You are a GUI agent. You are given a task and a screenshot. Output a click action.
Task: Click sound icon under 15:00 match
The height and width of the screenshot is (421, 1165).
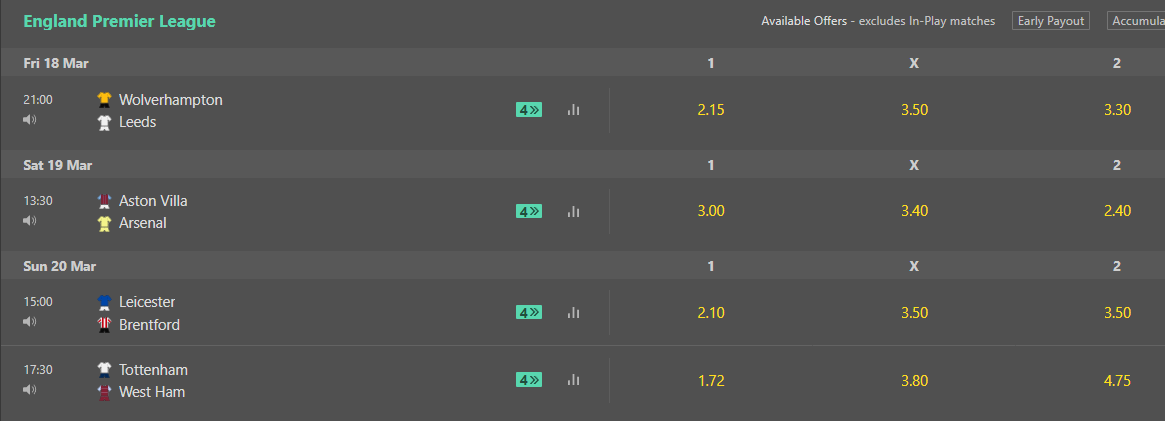pyautogui.click(x=30, y=322)
